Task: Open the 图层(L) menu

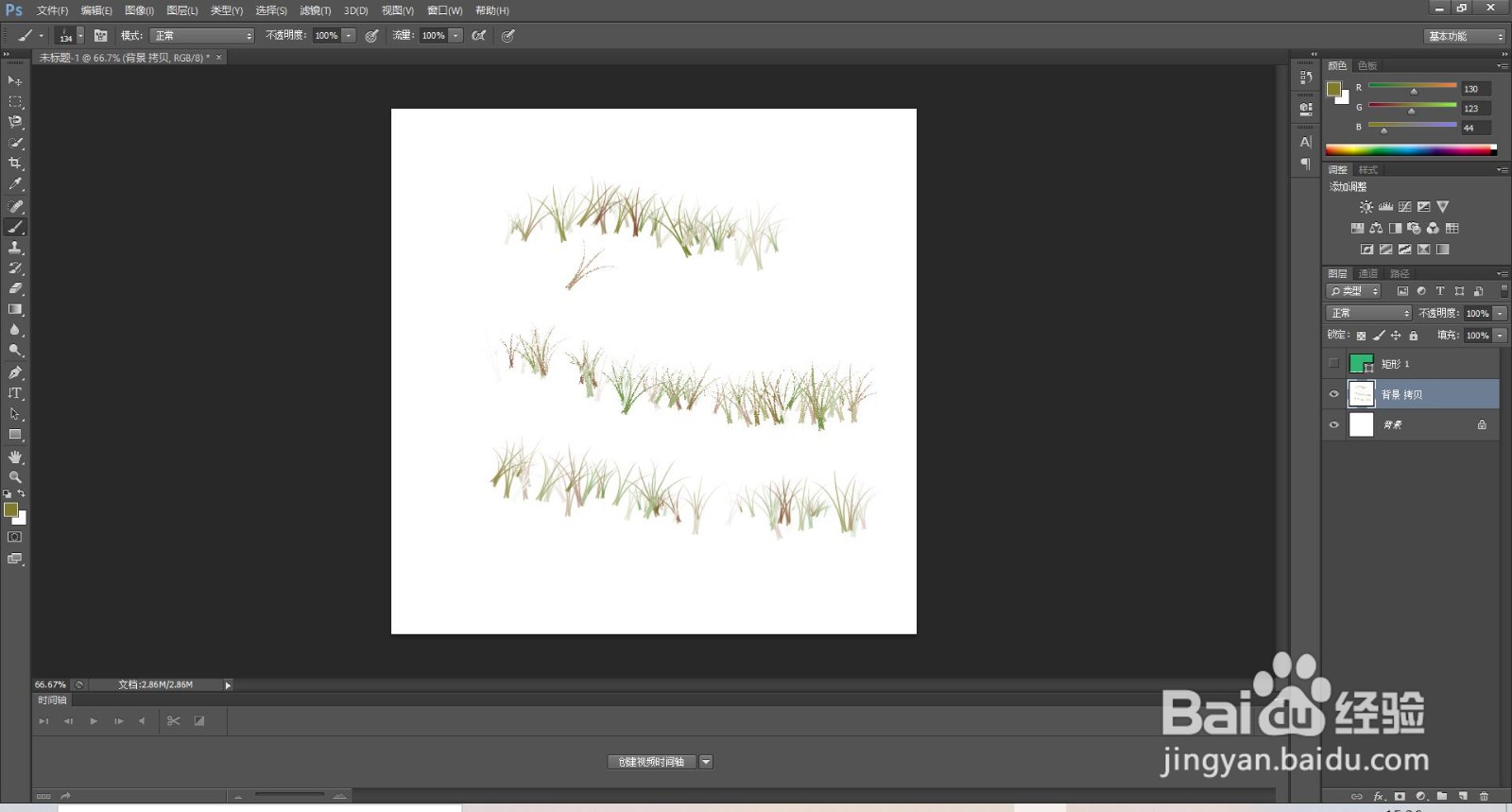Action: click(x=182, y=10)
